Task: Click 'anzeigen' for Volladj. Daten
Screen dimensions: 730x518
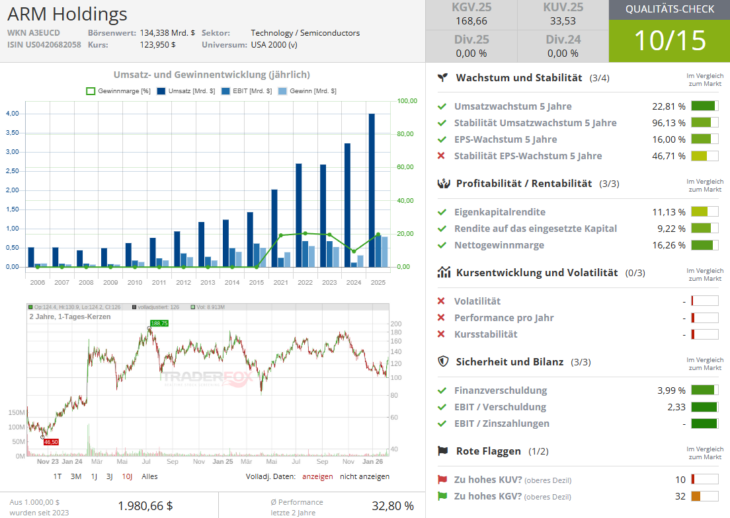Action: pos(317,476)
